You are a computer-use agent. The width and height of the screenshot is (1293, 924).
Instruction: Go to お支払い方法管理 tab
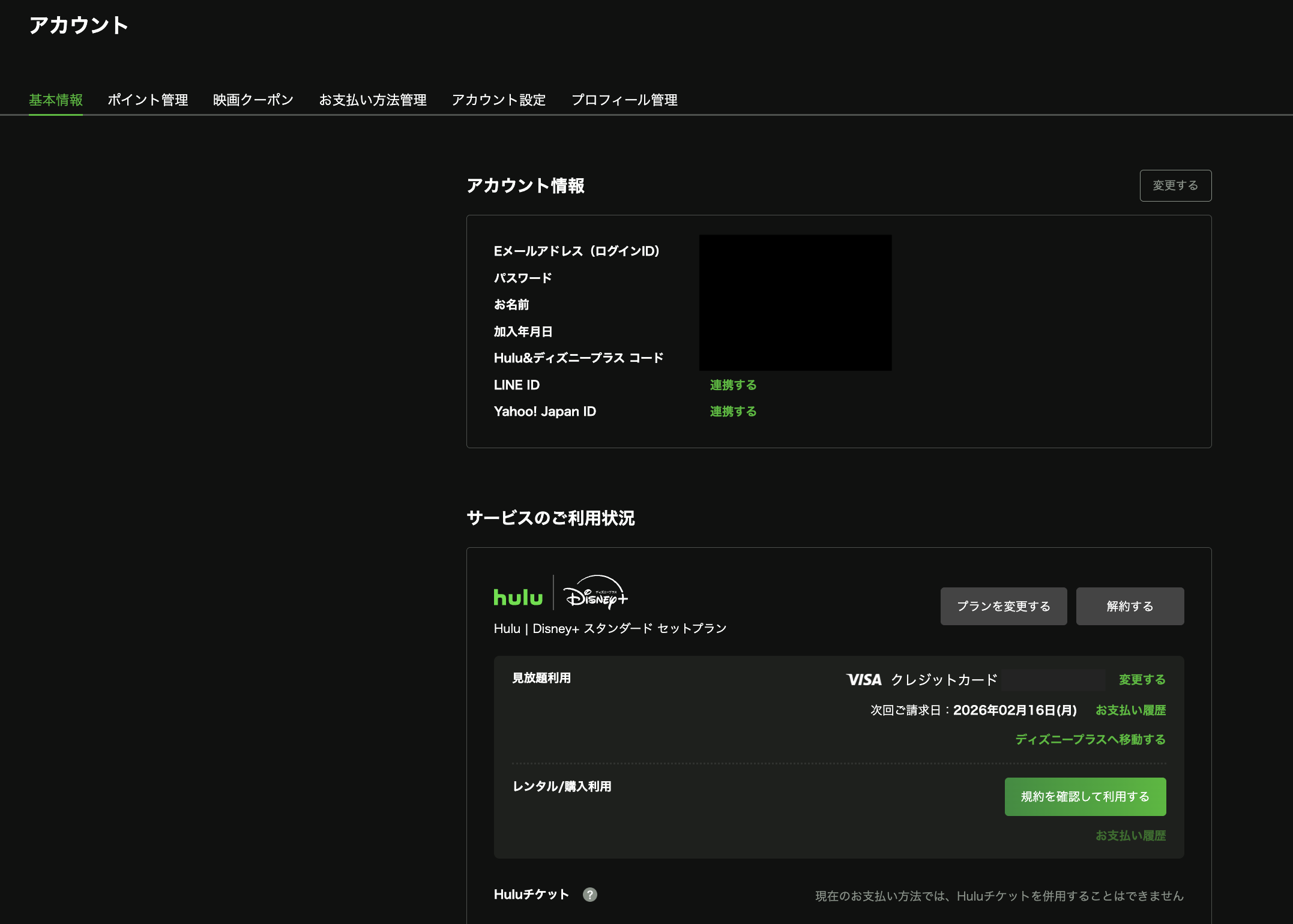click(373, 100)
